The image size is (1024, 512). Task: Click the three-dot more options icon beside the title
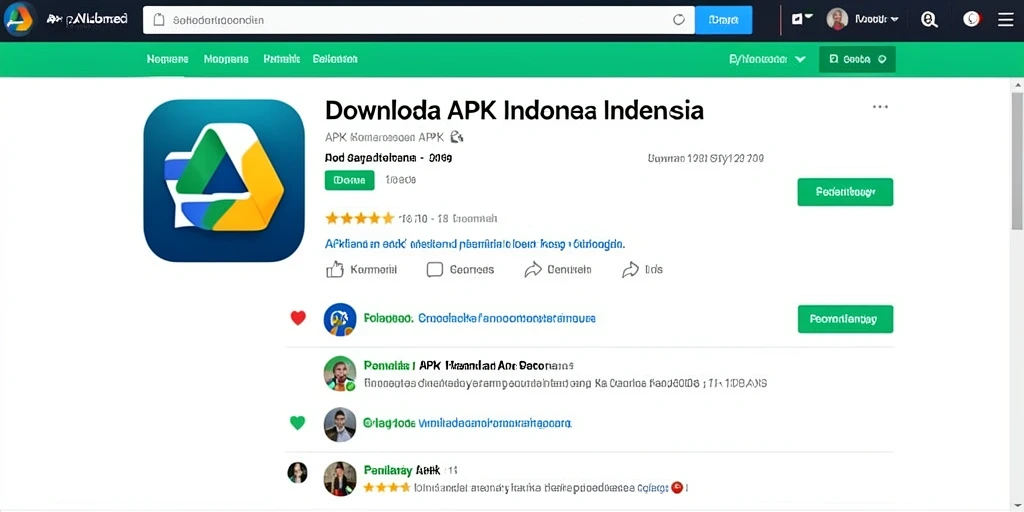click(x=880, y=106)
